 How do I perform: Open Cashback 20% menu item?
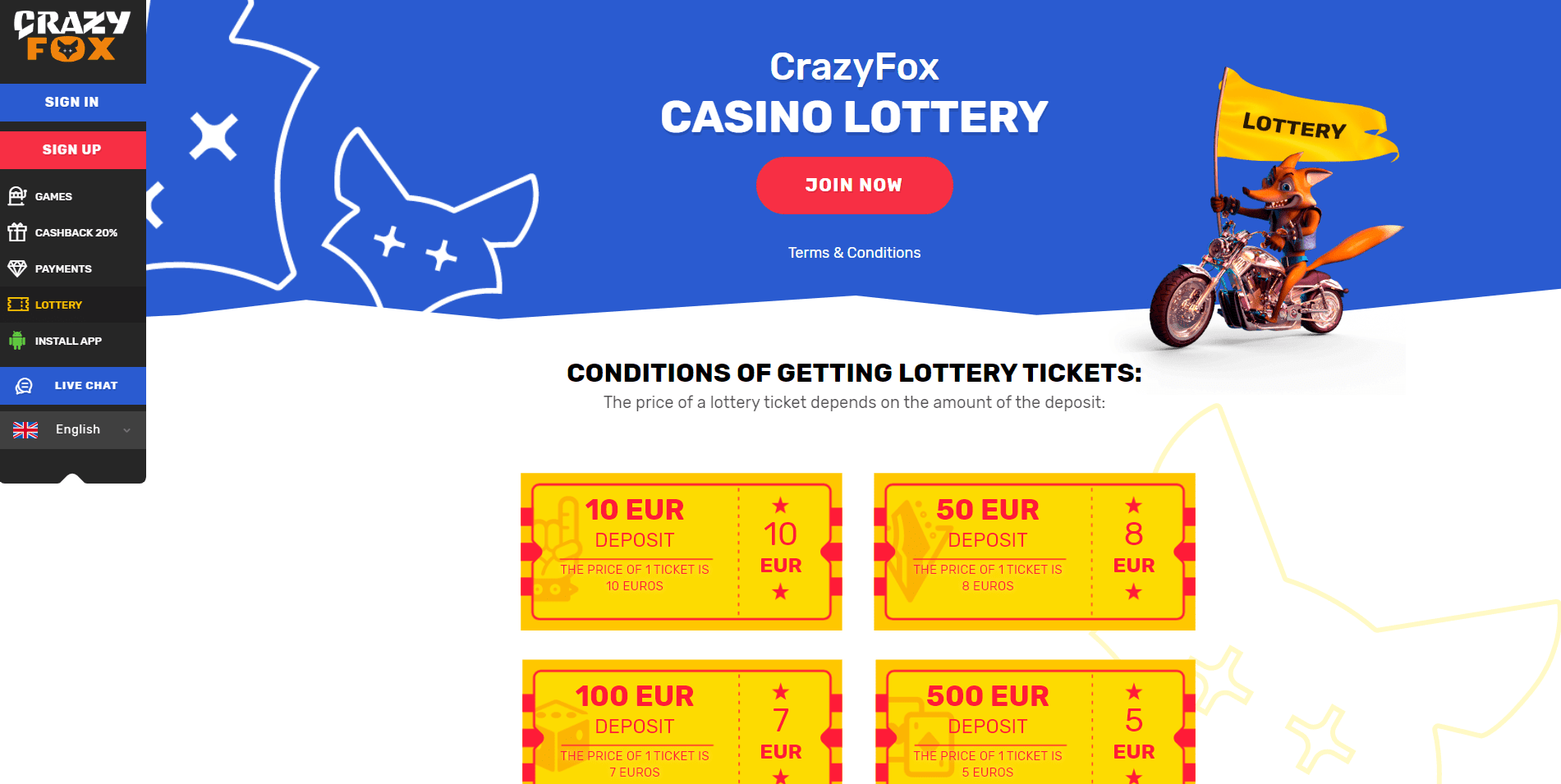tap(76, 232)
